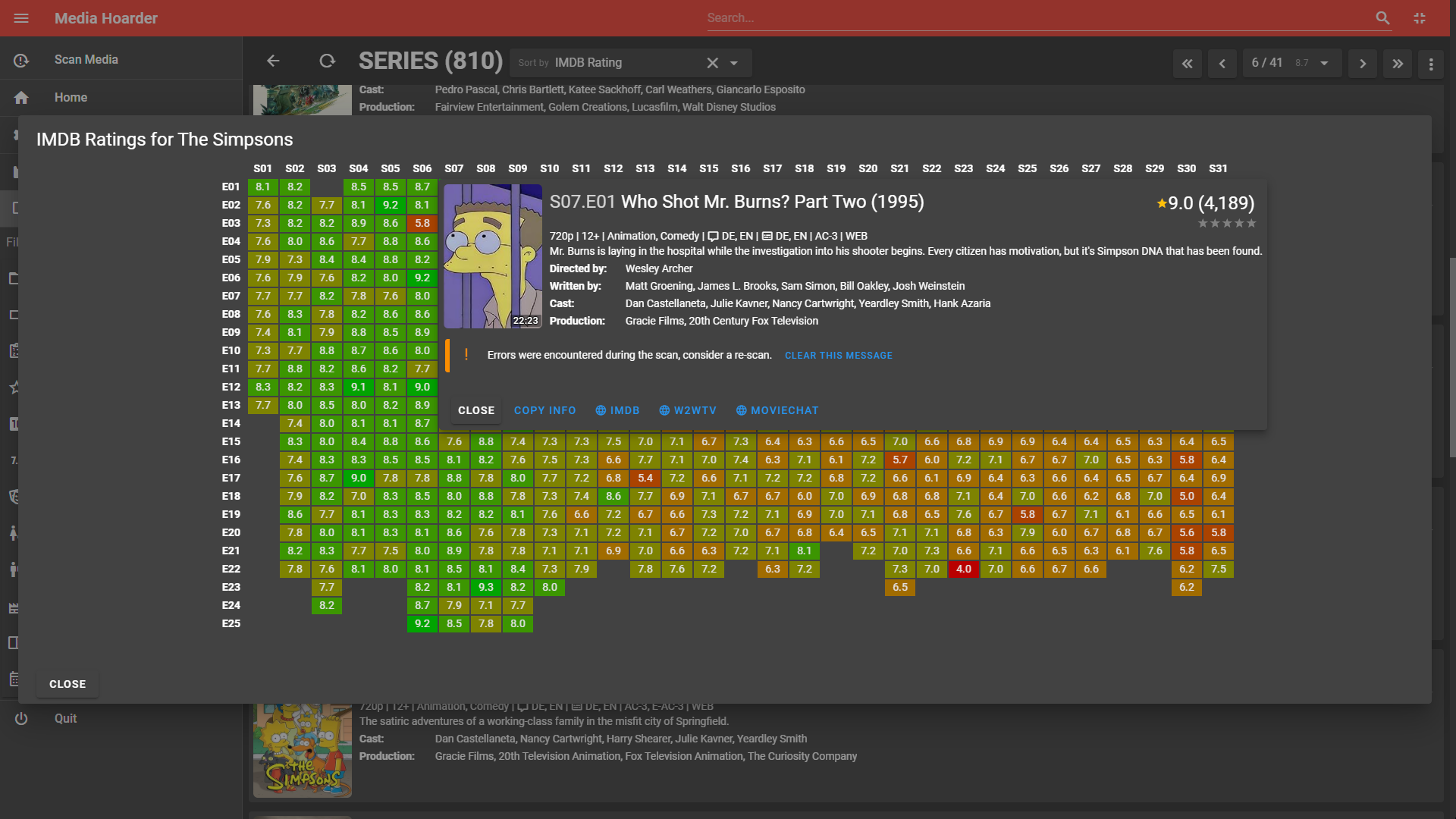The width and height of the screenshot is (1456, 819).
Task: Reload the series list with refresh icon
Action: [x=327, y=61]
